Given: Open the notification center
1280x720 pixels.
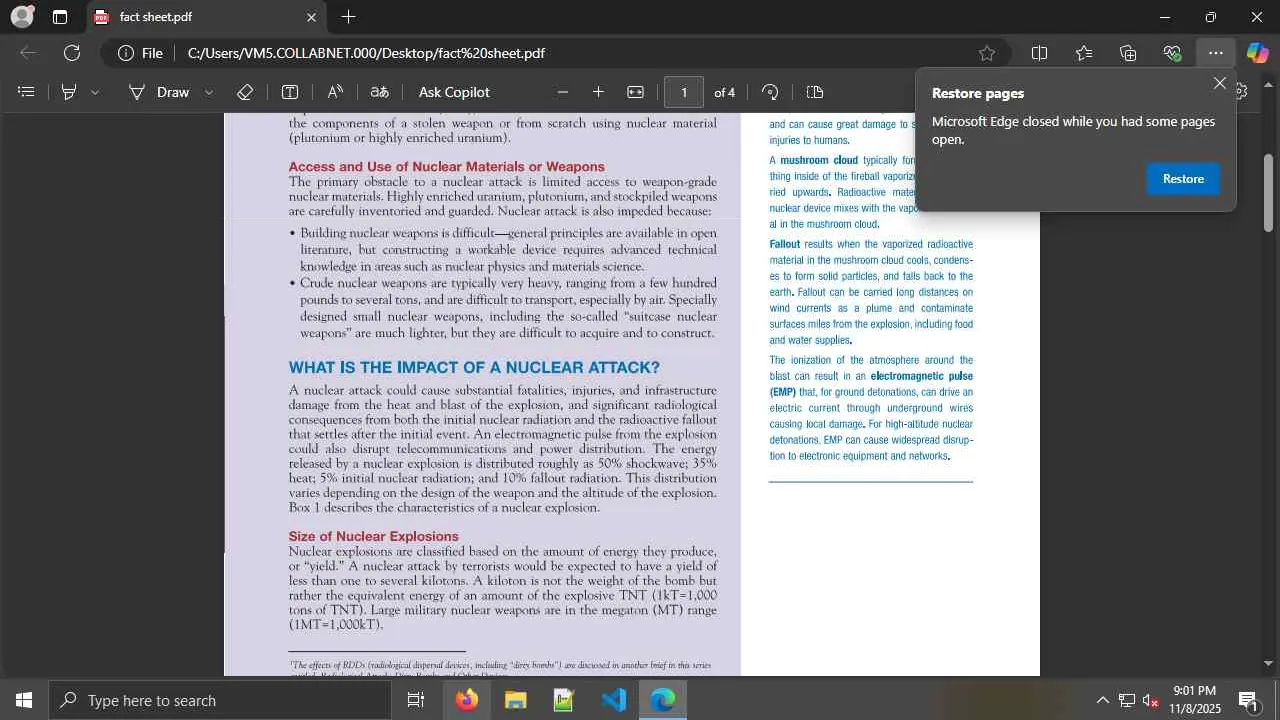Looking at the screenshot, I should tap(1248, 700).
